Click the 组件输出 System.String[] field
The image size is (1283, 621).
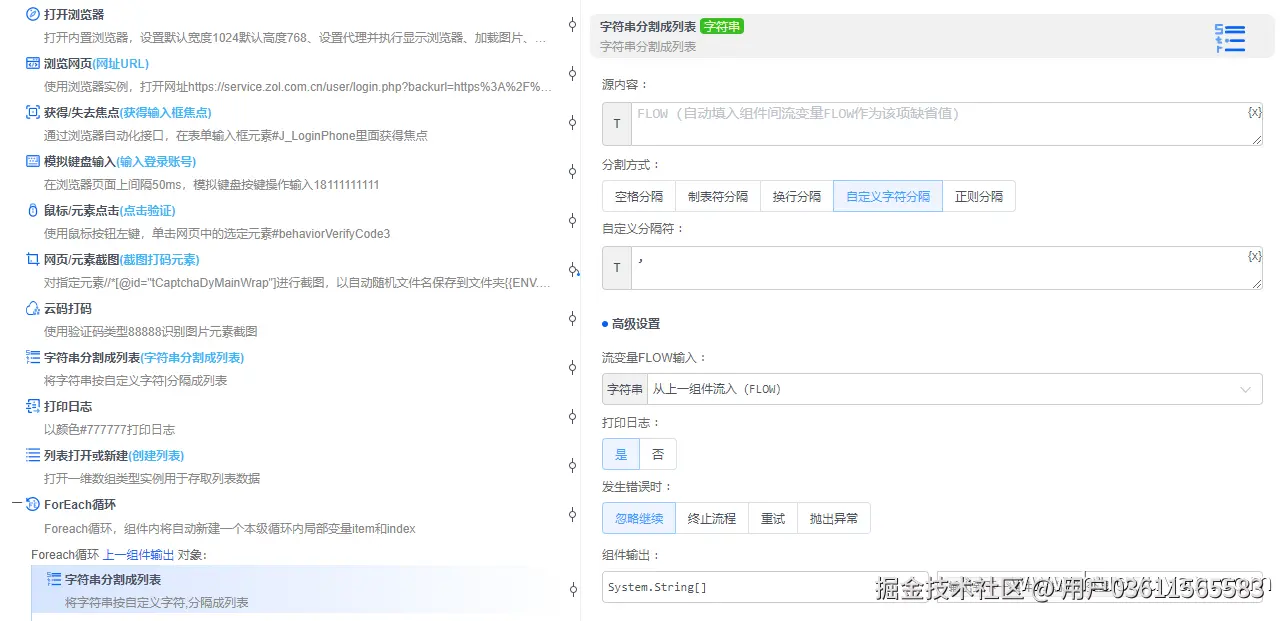click(x=766, y=587)
